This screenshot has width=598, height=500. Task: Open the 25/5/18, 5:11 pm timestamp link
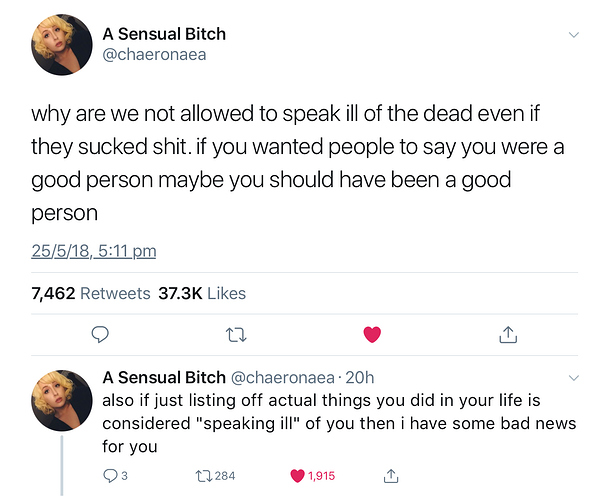(x=94, y=251)
